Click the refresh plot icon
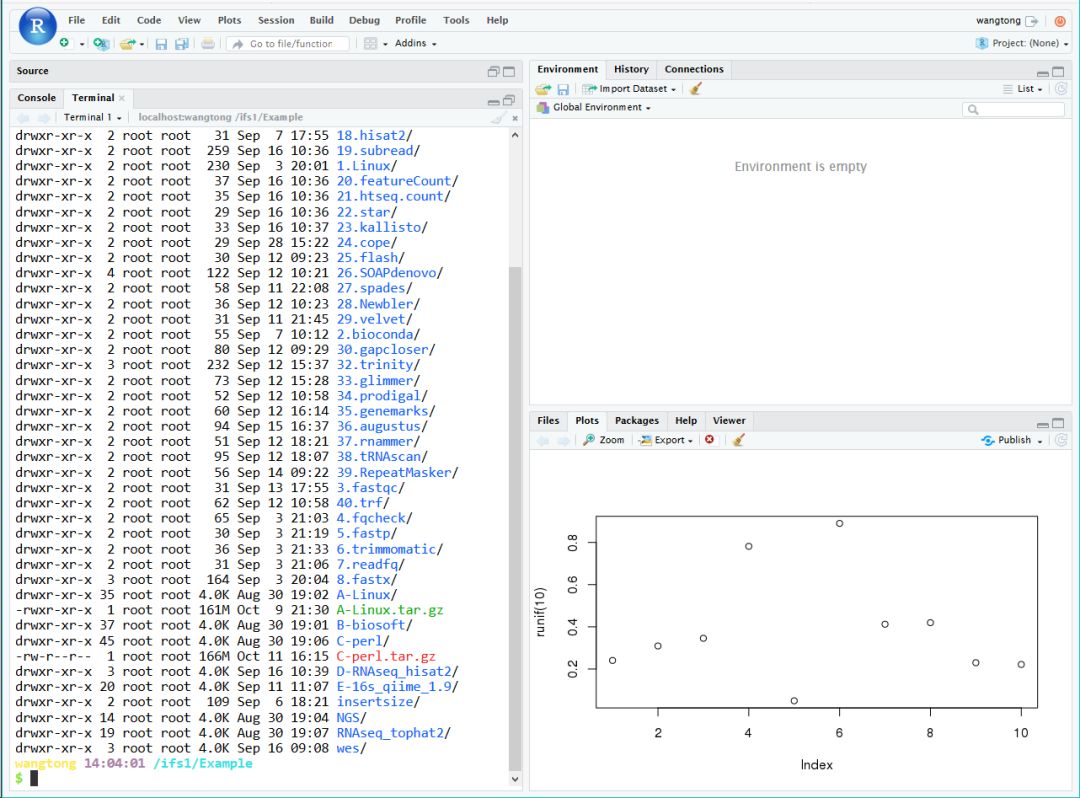The image size is (1080, 798). pos(1061,440)
